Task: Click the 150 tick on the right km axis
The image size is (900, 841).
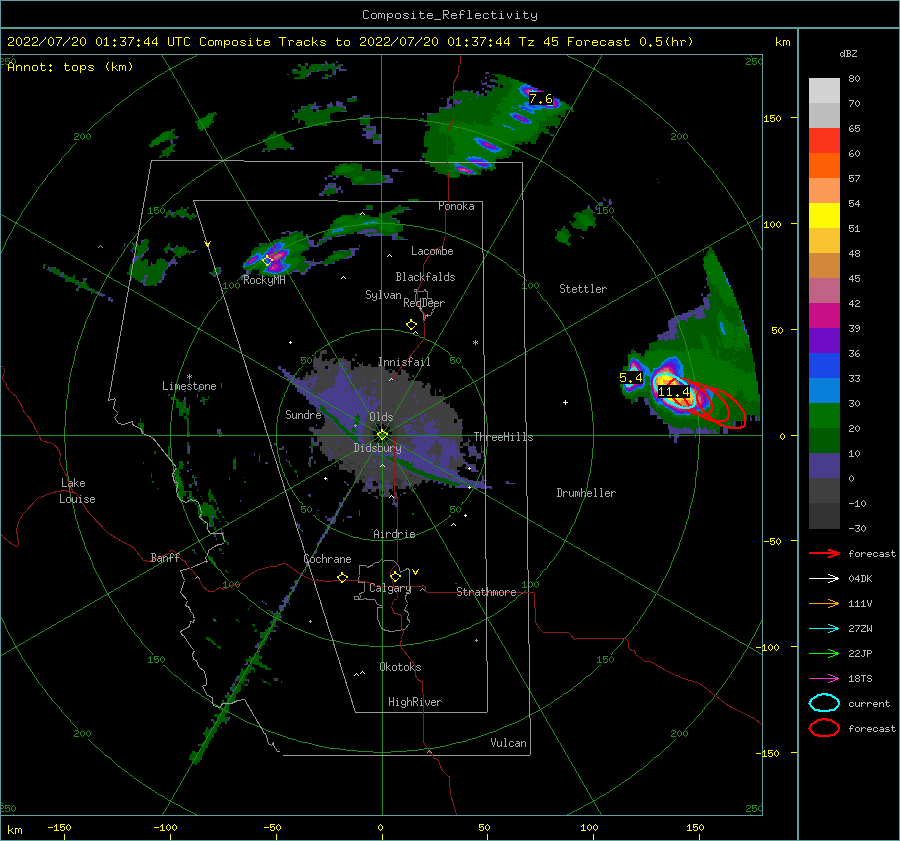Action: point(773,118)
